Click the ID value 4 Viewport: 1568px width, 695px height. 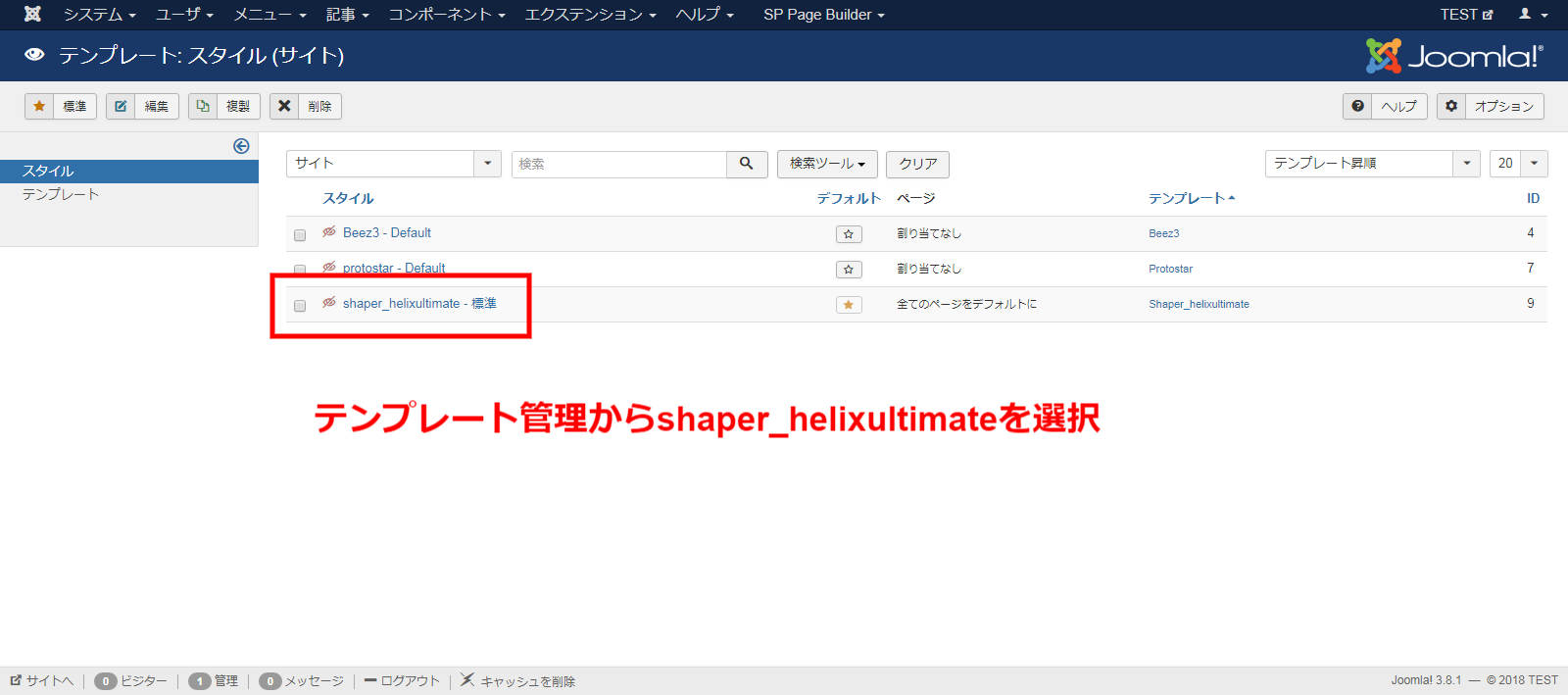tap(1531, 232)
